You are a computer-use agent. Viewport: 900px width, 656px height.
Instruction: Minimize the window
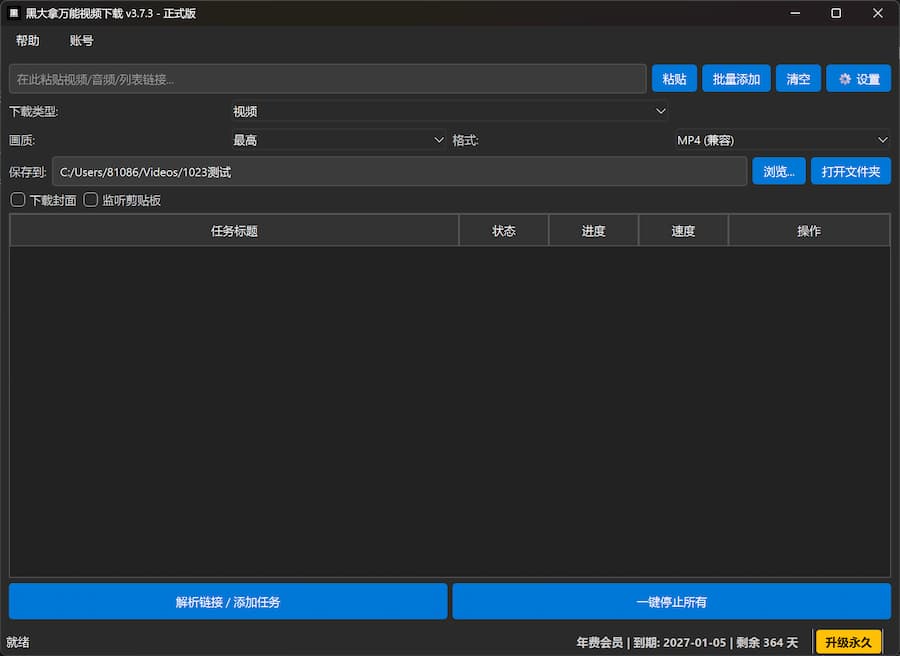click(x=795, y=13)
